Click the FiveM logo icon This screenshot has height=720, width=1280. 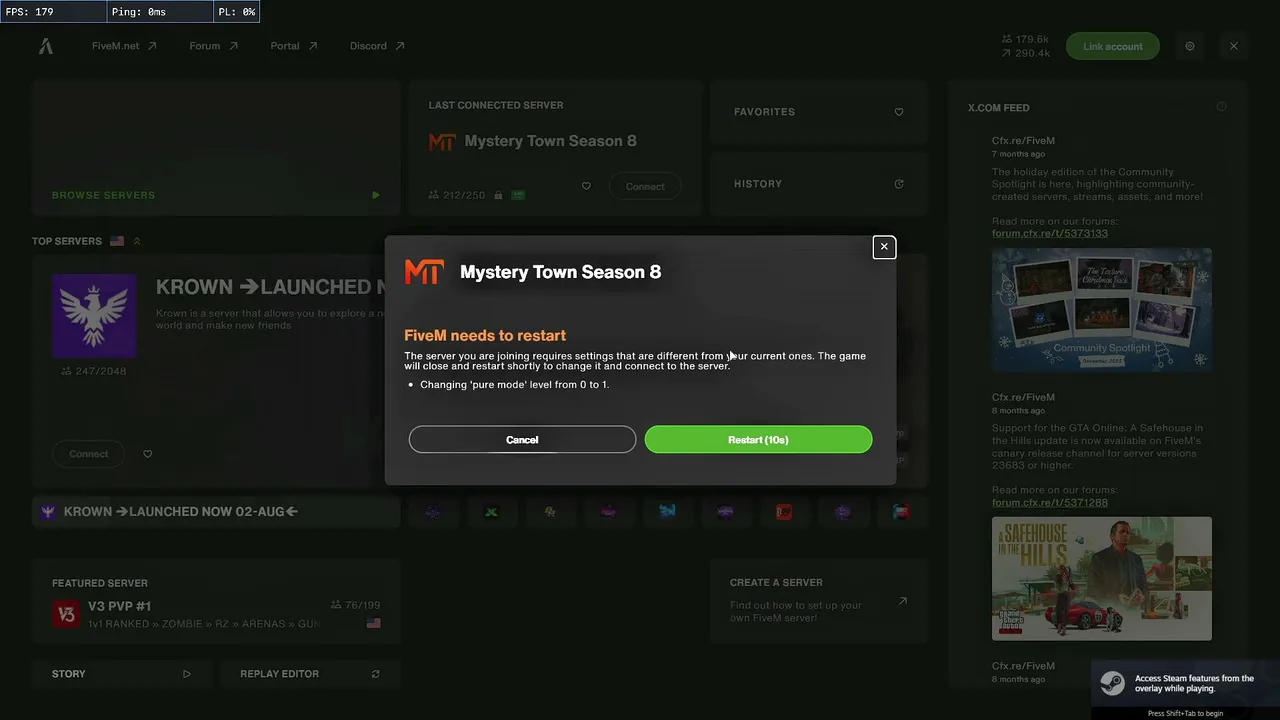click(x=46, y=46)
